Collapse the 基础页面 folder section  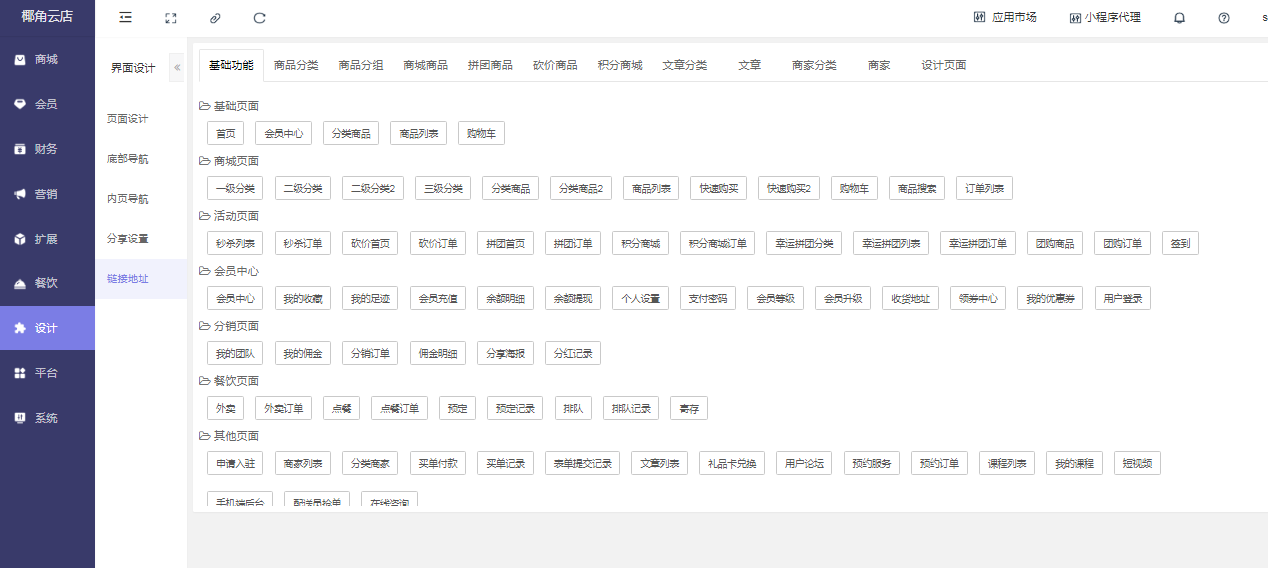[x=204, y=106]
